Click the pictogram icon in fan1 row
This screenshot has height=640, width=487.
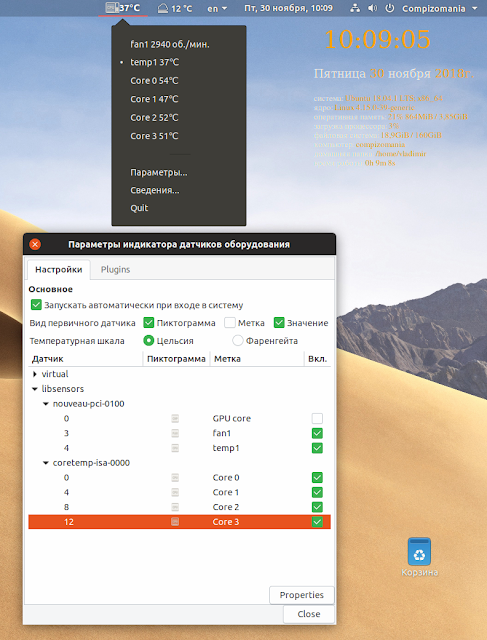[x=175, y=433]
